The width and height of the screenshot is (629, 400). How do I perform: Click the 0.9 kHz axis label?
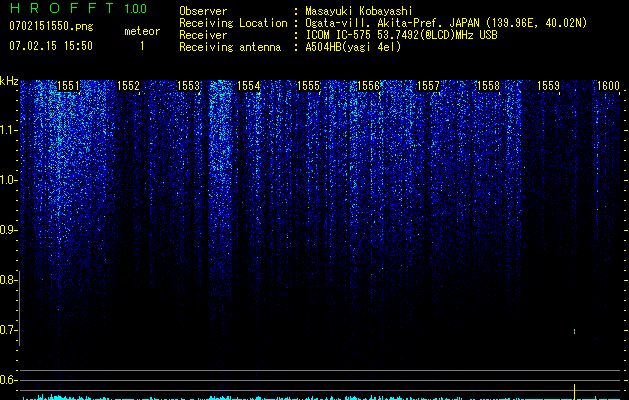pyautogui.click(x=8, y=230)
